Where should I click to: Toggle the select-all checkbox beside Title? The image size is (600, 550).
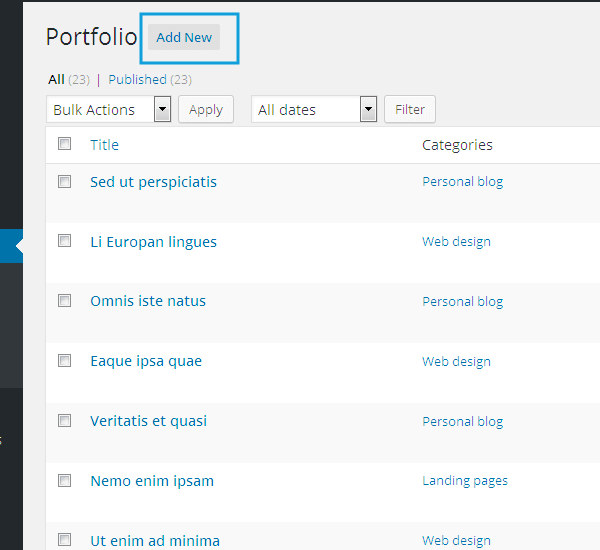65,144
